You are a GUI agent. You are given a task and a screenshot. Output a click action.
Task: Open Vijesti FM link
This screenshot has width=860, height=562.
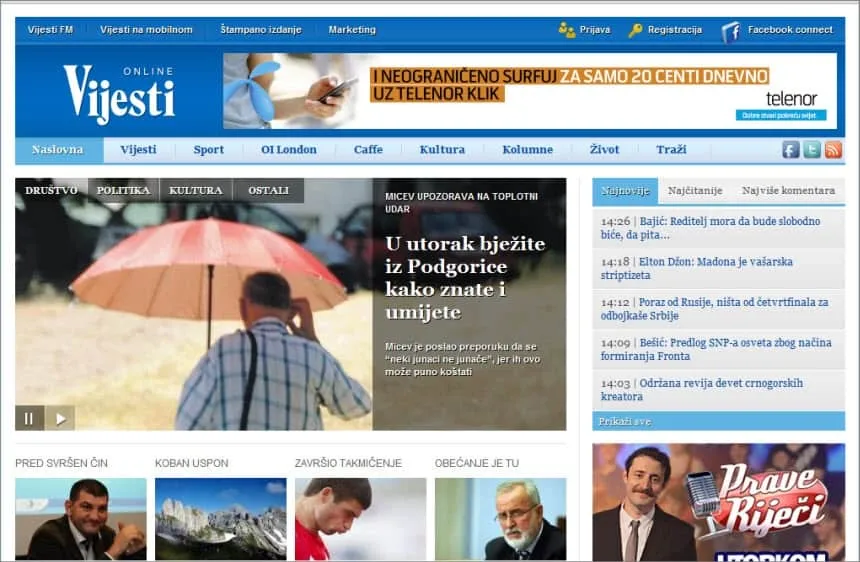[x=50, y=30]
